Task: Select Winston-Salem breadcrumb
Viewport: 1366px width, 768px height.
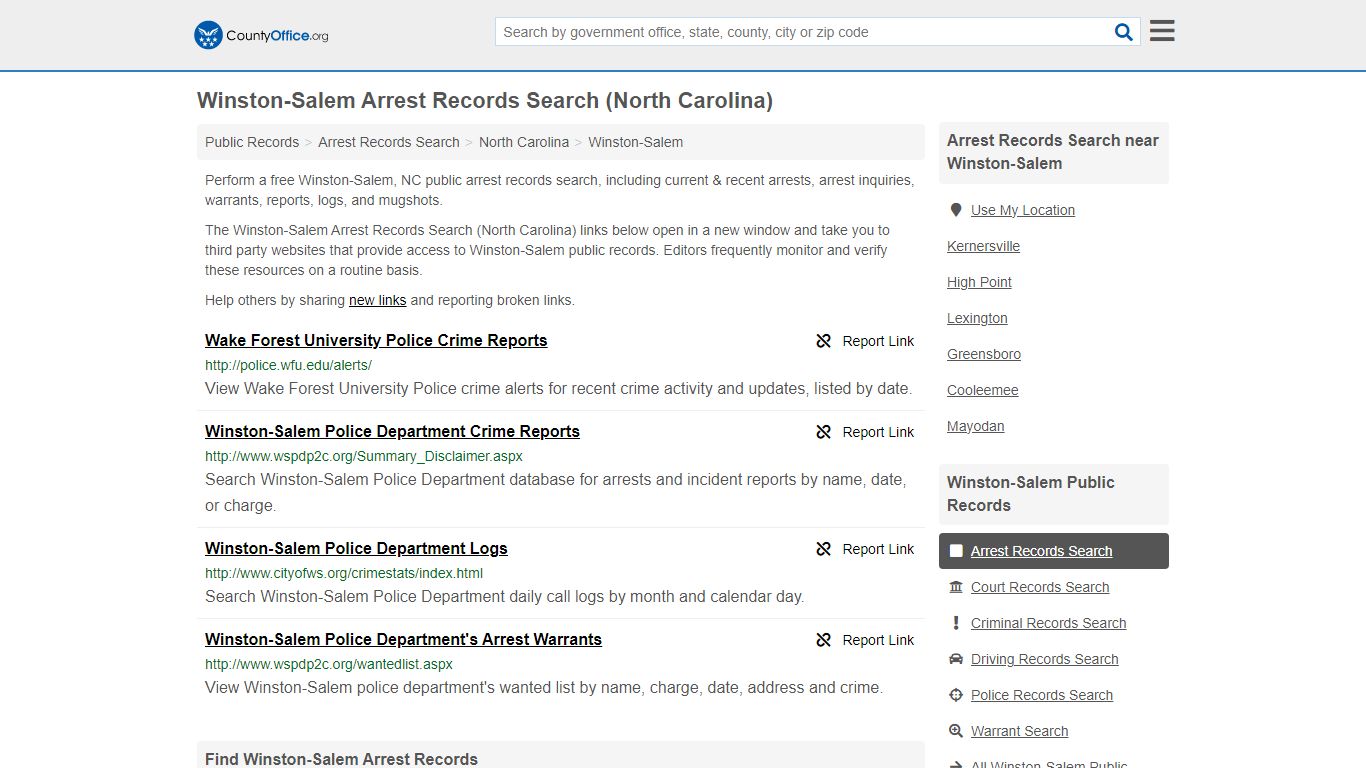Action: (636, 142)
